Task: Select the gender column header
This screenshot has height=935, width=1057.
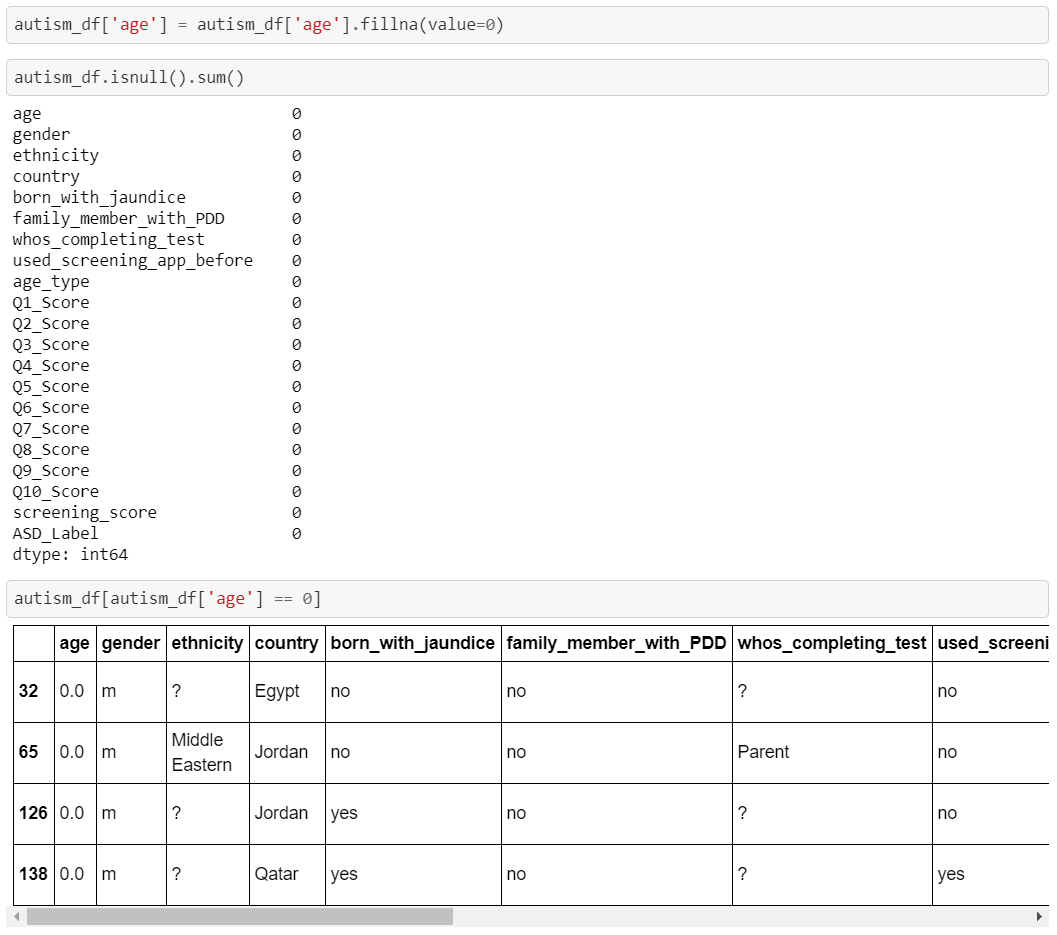Action: [x=130, y=643]
